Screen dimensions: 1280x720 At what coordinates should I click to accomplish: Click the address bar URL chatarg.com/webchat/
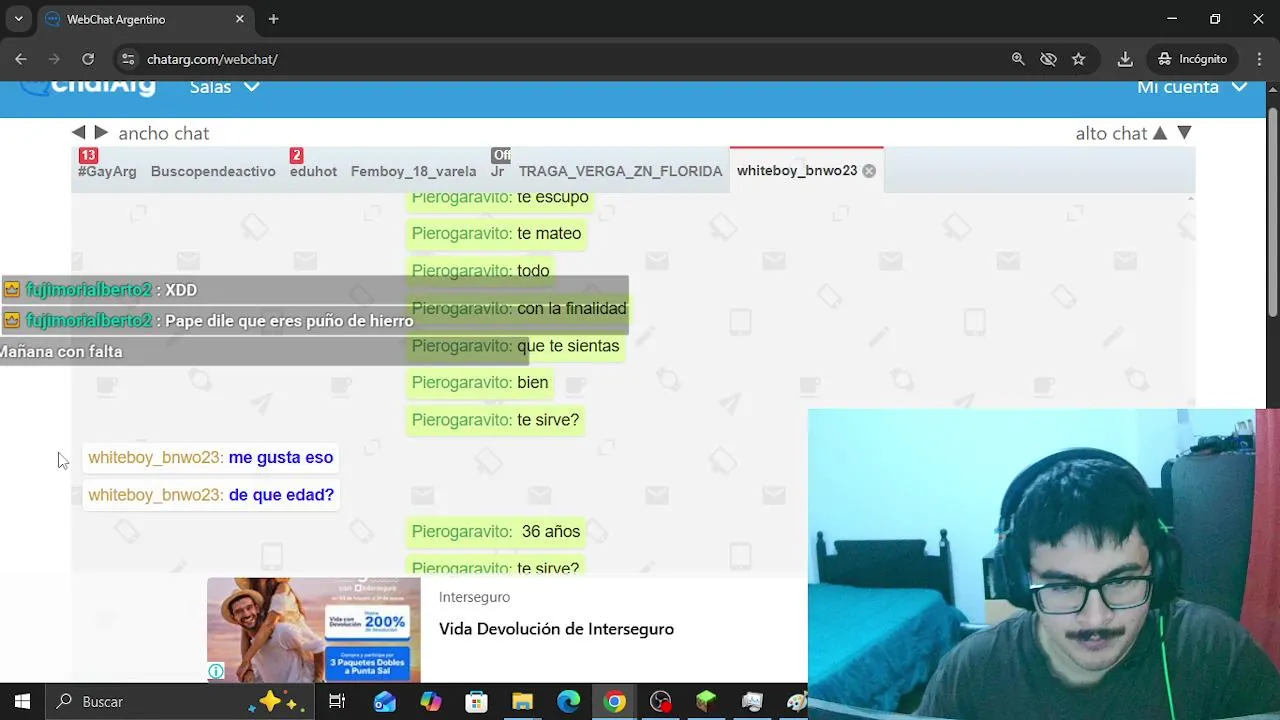[x=212, y=59]
